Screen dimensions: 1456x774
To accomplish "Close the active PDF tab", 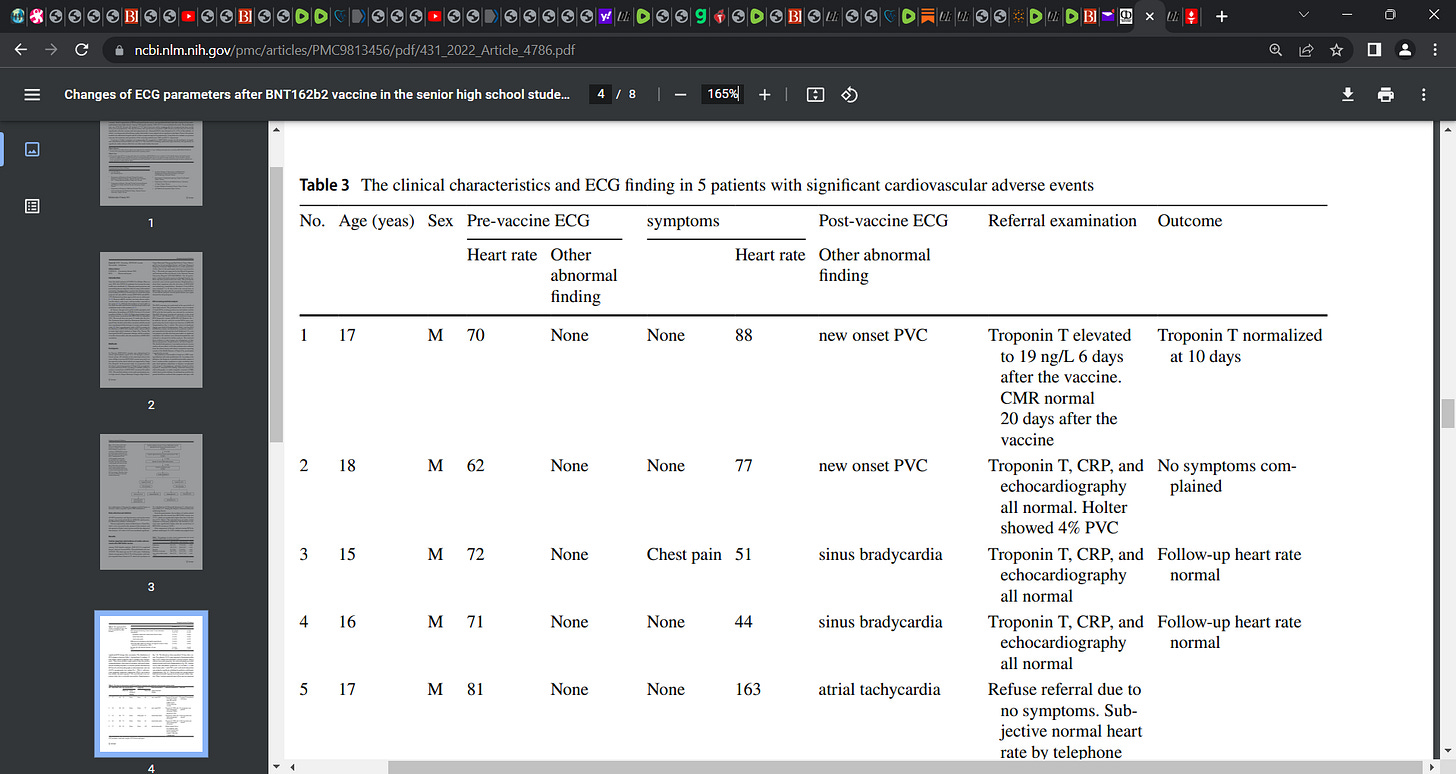I will click(1149, 16).
